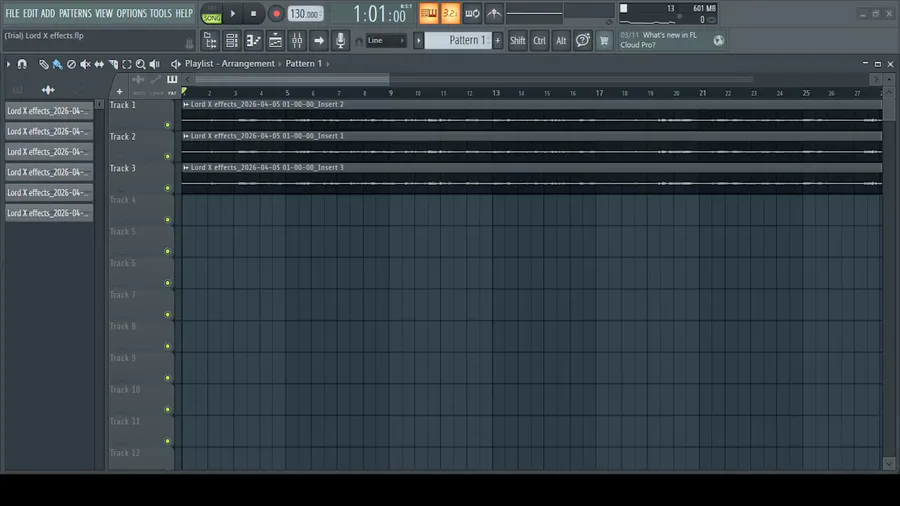Image resolution: width=900 pixels, height=506 pixels.
Task: Add a track with plus button
Action: (119, 92)
